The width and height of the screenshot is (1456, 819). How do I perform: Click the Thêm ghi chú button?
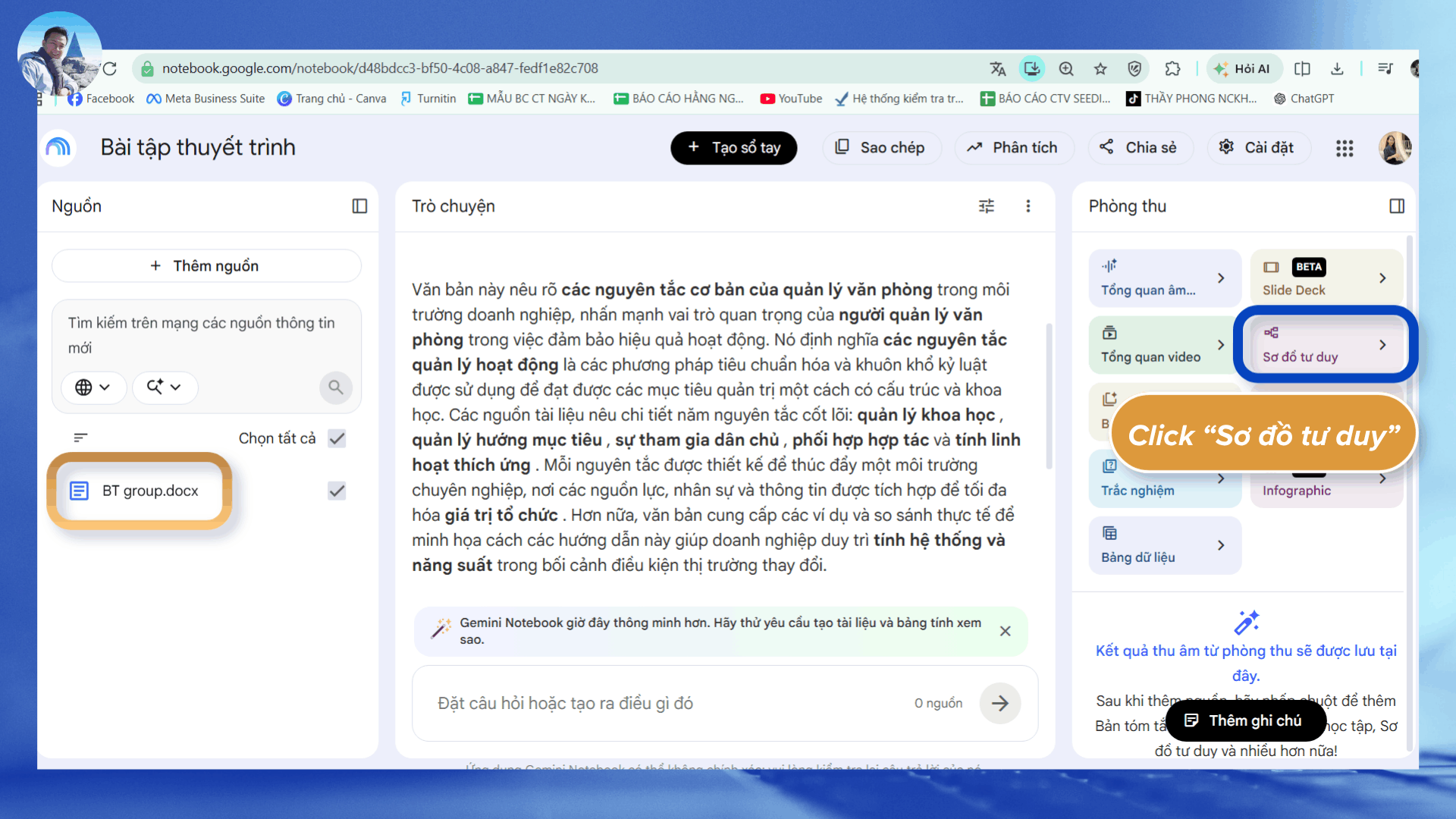pos(1246,720)
